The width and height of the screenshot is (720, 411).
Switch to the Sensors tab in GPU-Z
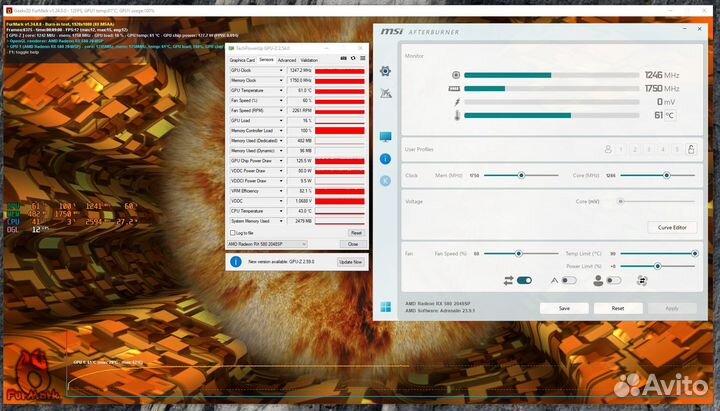coord(266,60)
